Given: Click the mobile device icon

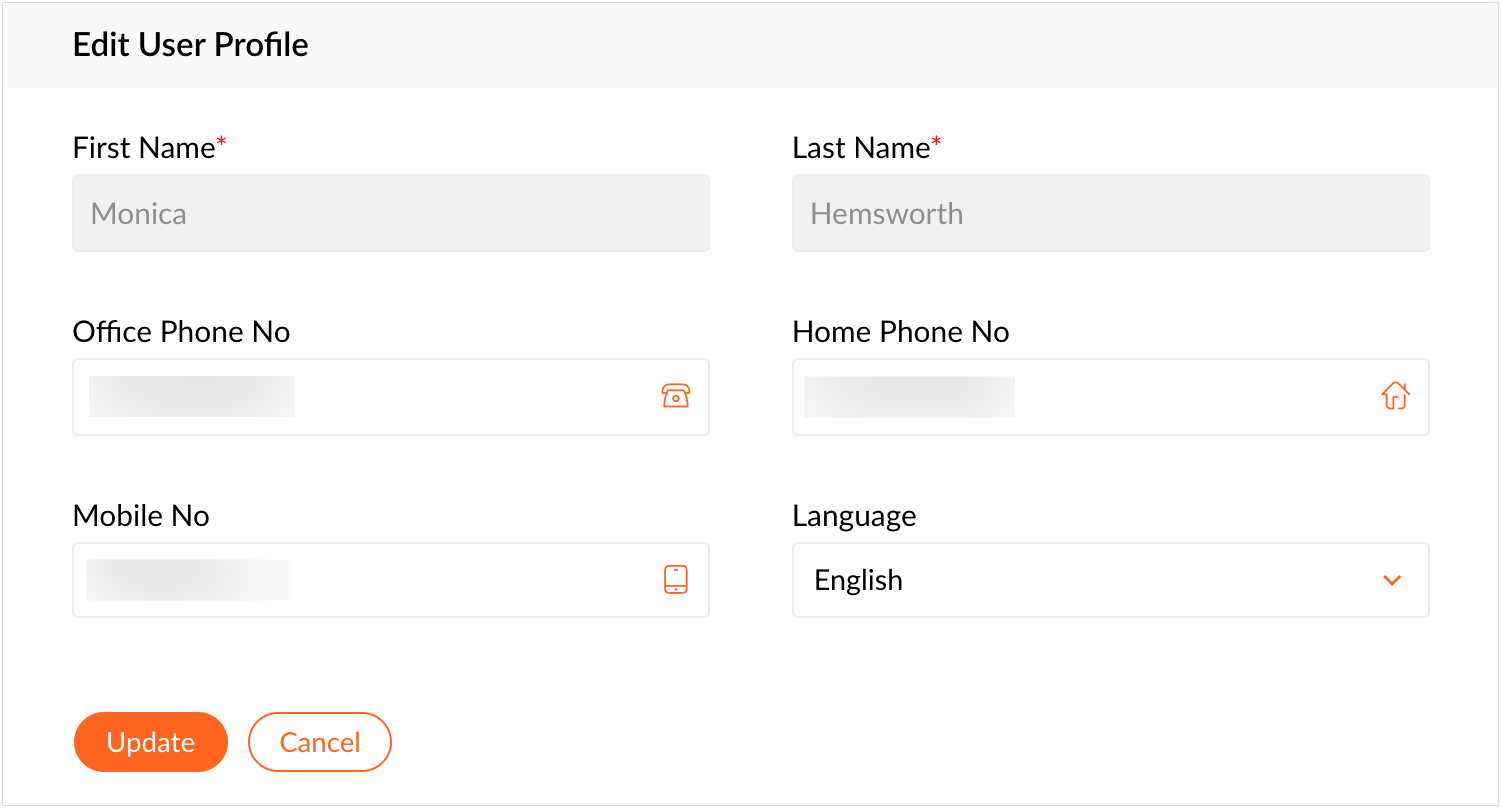Looking at the screenshot, I should click(676, 580).
